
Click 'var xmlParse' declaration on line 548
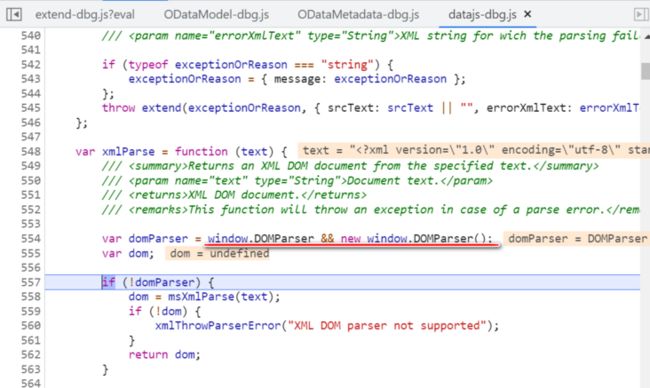(x=115, y=152)
